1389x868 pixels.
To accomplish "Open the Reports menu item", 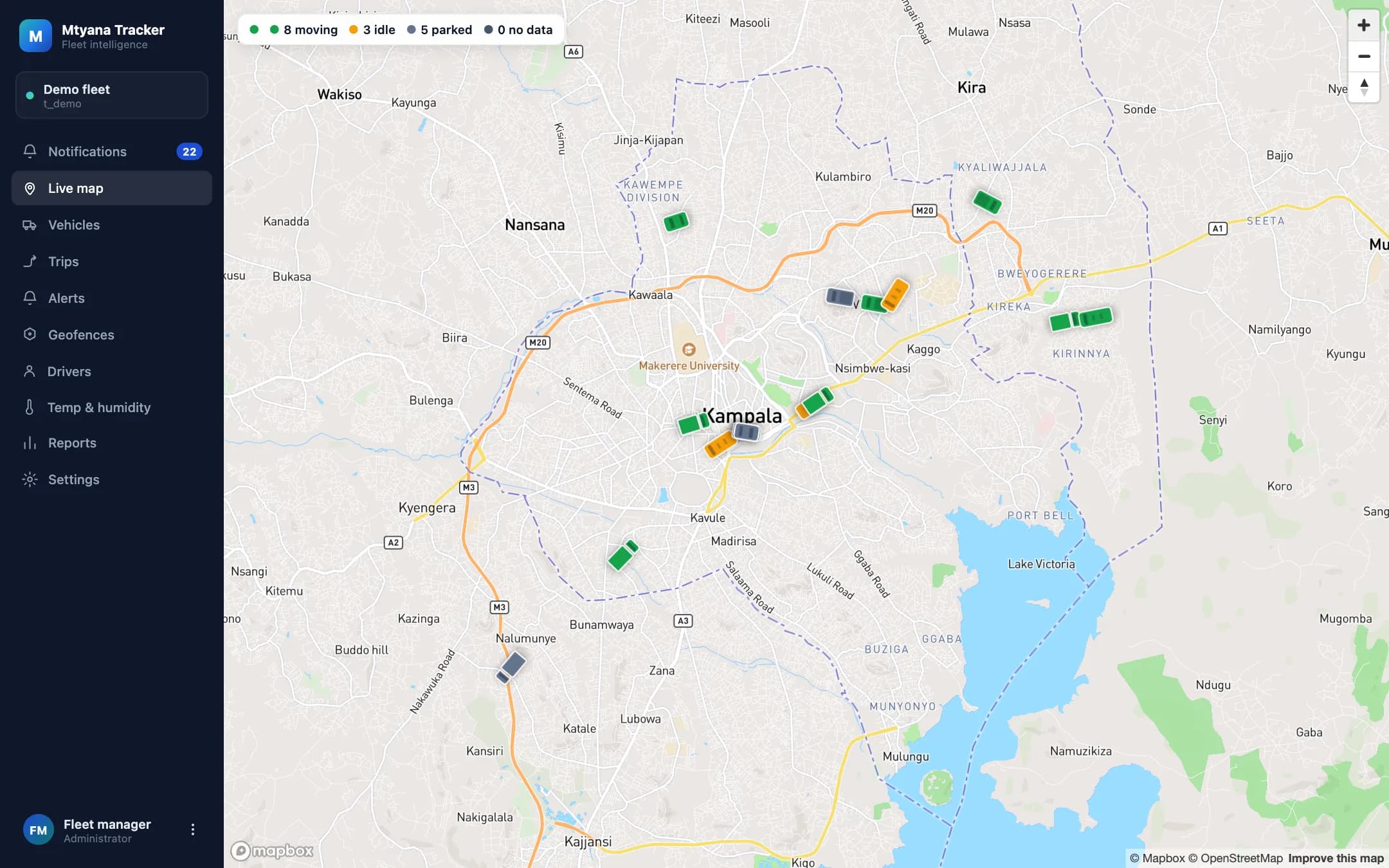I will 112,443.
